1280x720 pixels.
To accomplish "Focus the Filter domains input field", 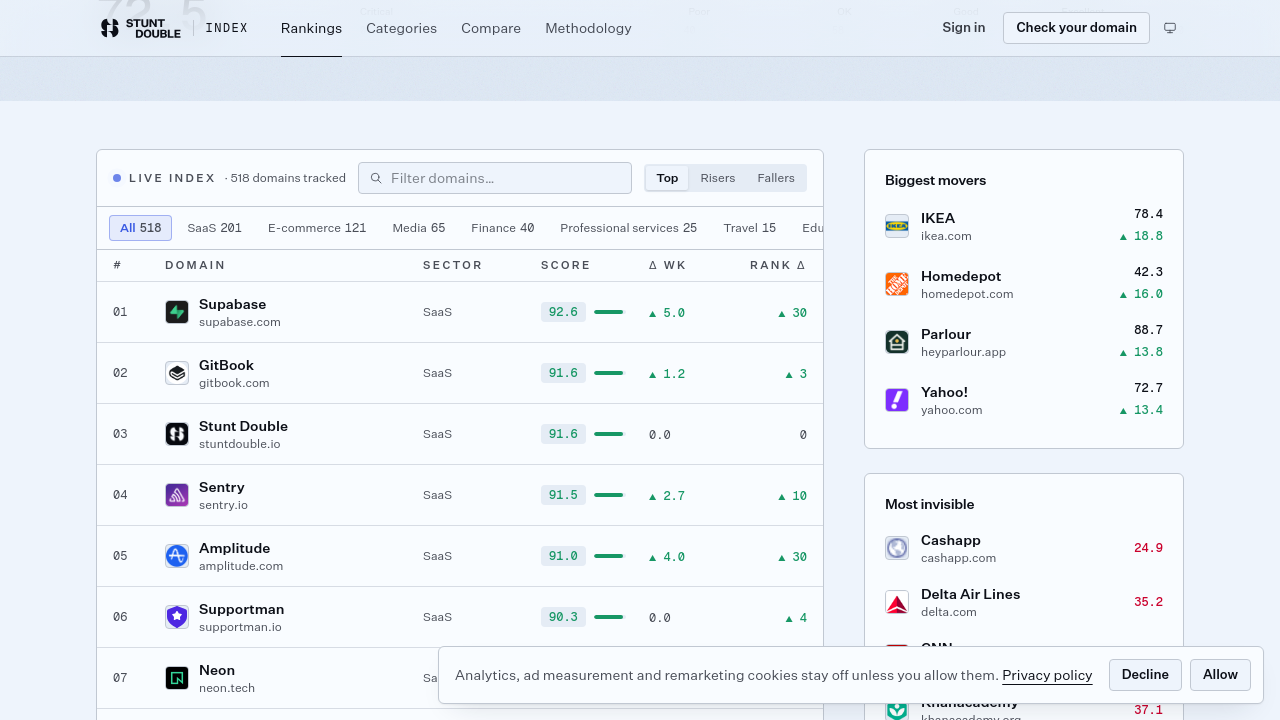I will coord(495,178).
